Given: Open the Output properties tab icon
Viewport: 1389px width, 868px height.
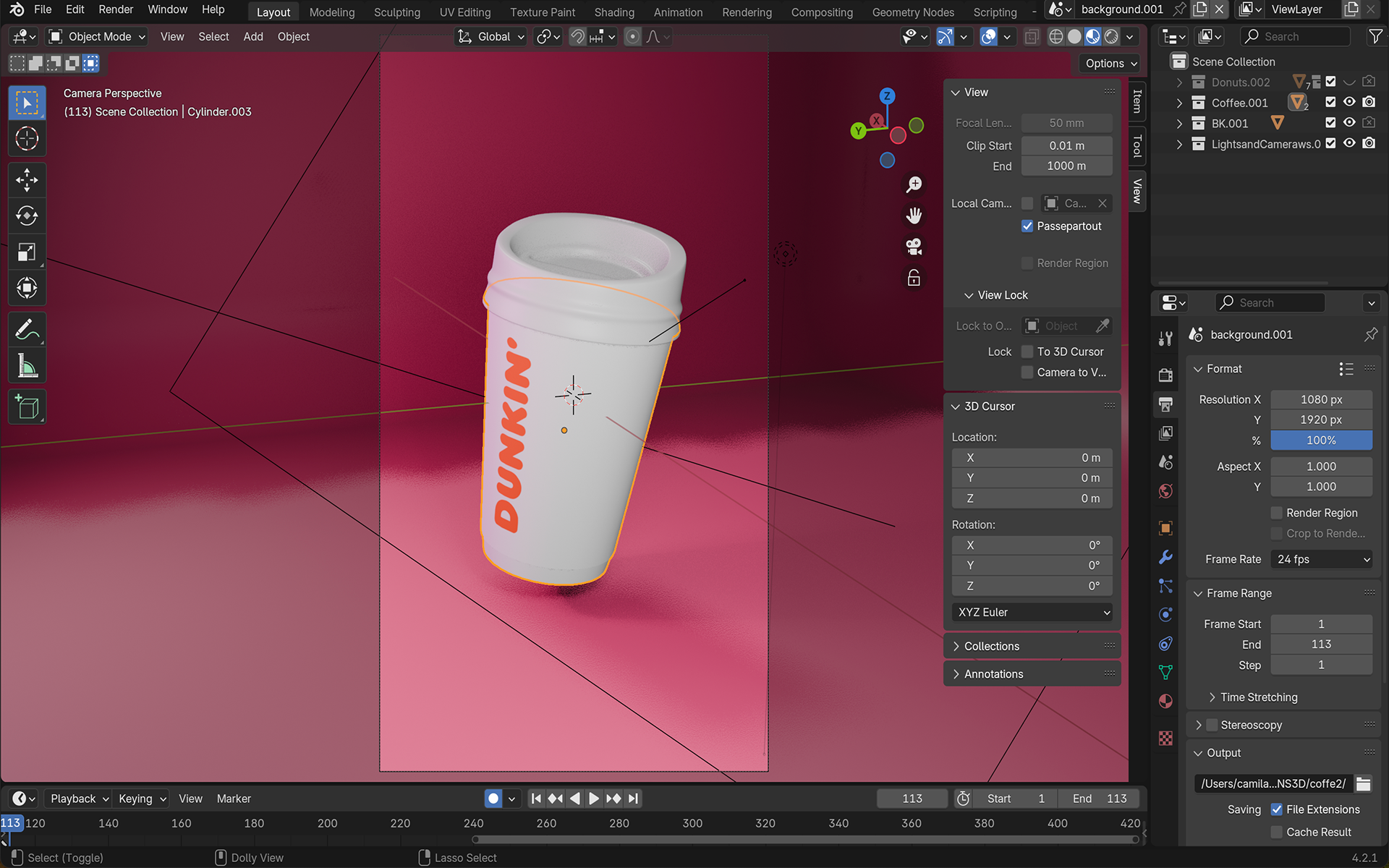Looking at the screenshot, I should coord(1165,404).
